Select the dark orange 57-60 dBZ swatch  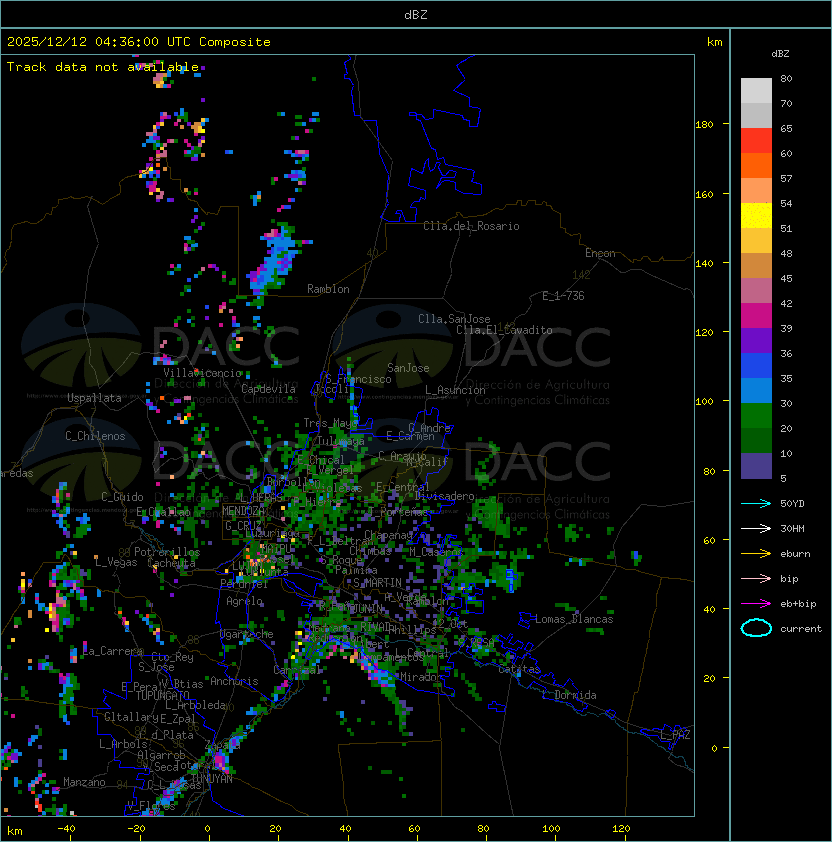point(756,166)
